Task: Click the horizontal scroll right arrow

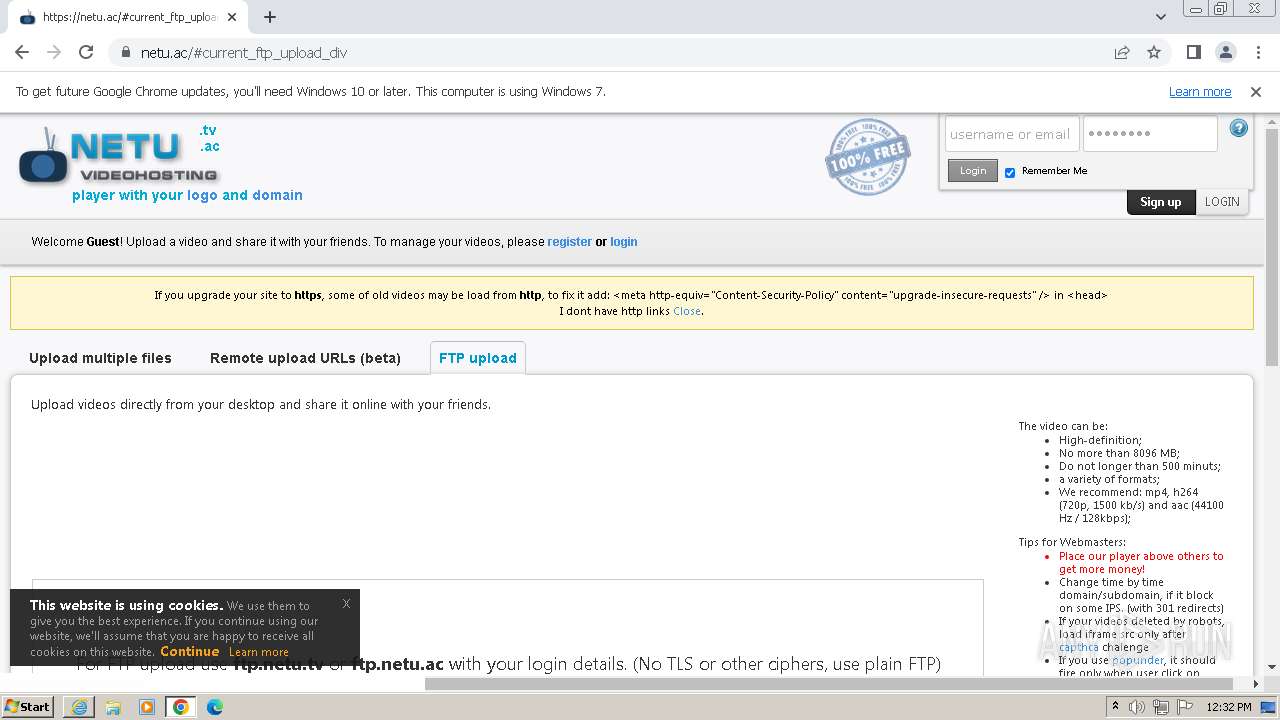Action: click(1257, 684)
